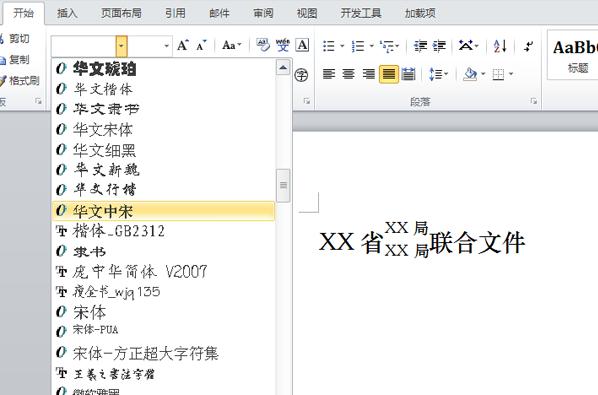
Task: Select font 楷体_GB2312
Action: [x=163, y=231]
